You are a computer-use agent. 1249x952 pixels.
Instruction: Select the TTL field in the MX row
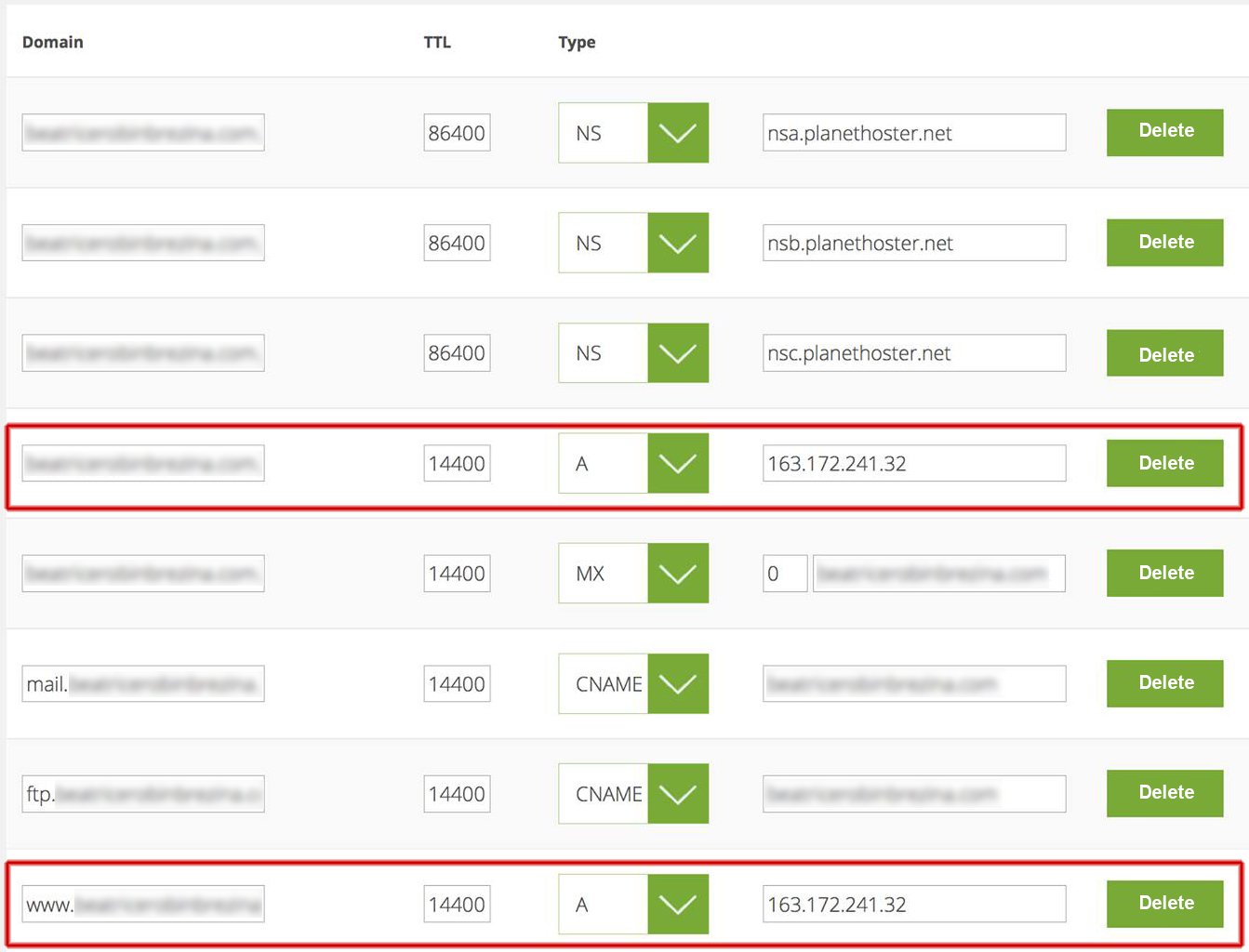coord(456,574)
